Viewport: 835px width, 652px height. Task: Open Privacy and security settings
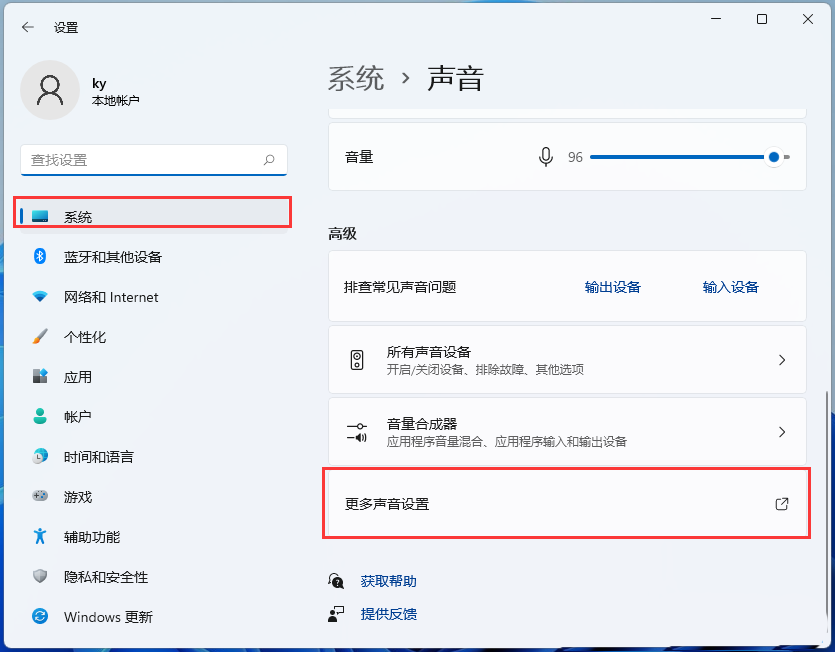tap(105, 577)
